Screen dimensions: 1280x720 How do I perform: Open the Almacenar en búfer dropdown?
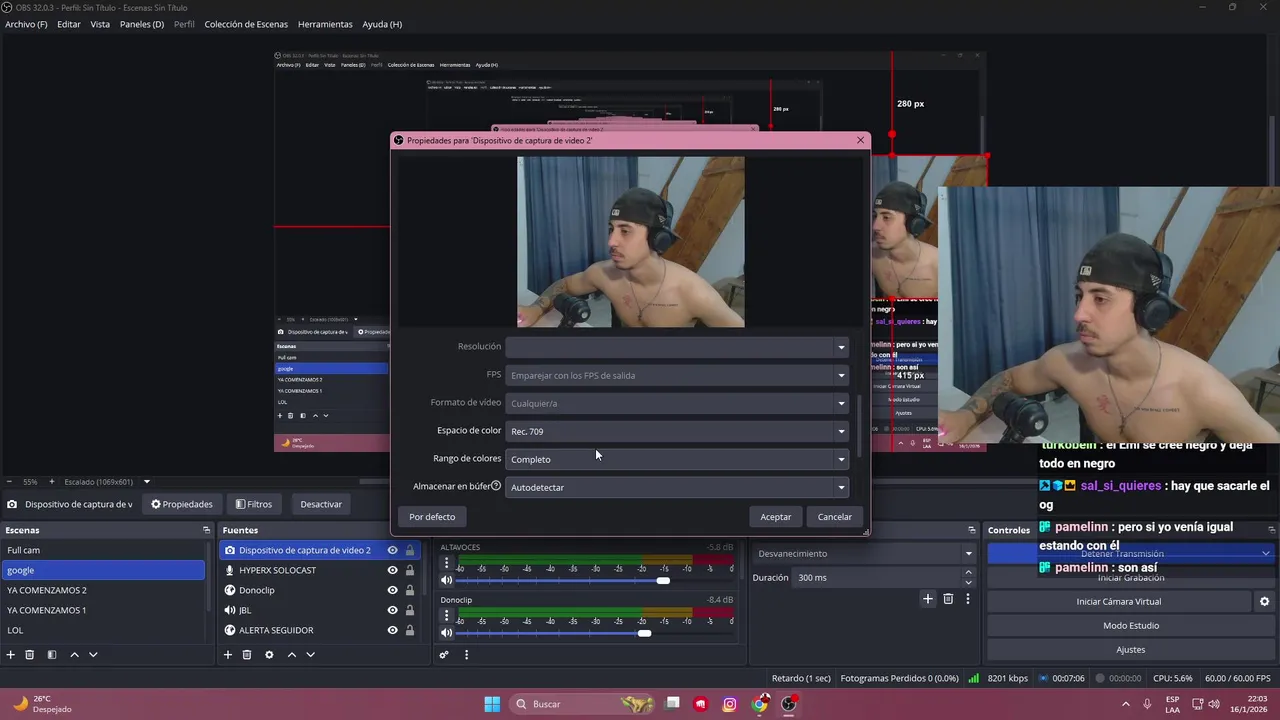pos(677,487)
